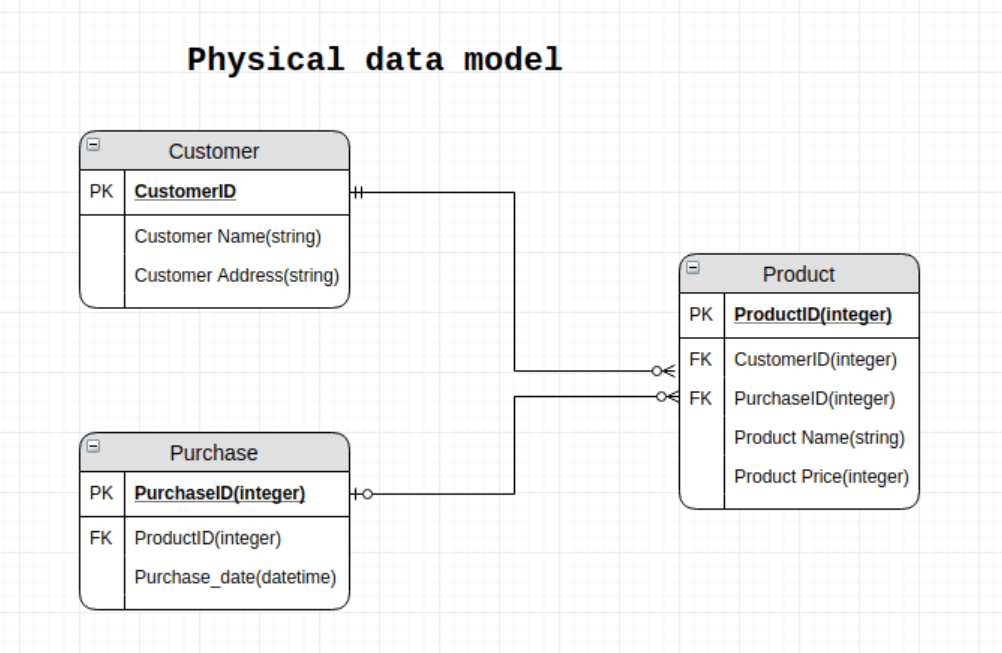Image resolution: width=1002 pixels, height=653 pixels.
Task: Click the lower crow's foot marker at Product
Action: 668,397
